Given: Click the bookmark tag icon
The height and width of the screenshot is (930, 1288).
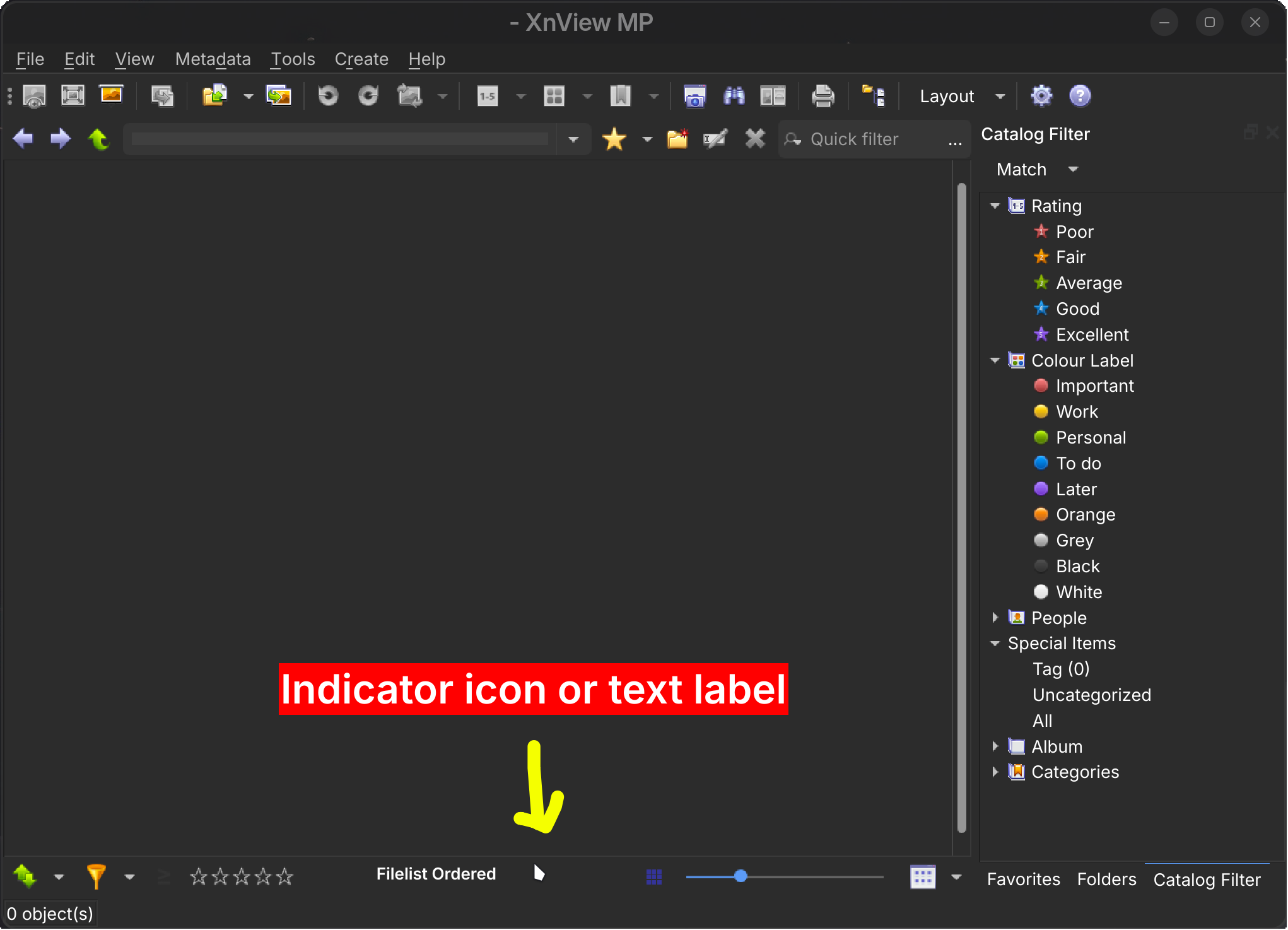Looking at the screenshot, I should (621, 96).
